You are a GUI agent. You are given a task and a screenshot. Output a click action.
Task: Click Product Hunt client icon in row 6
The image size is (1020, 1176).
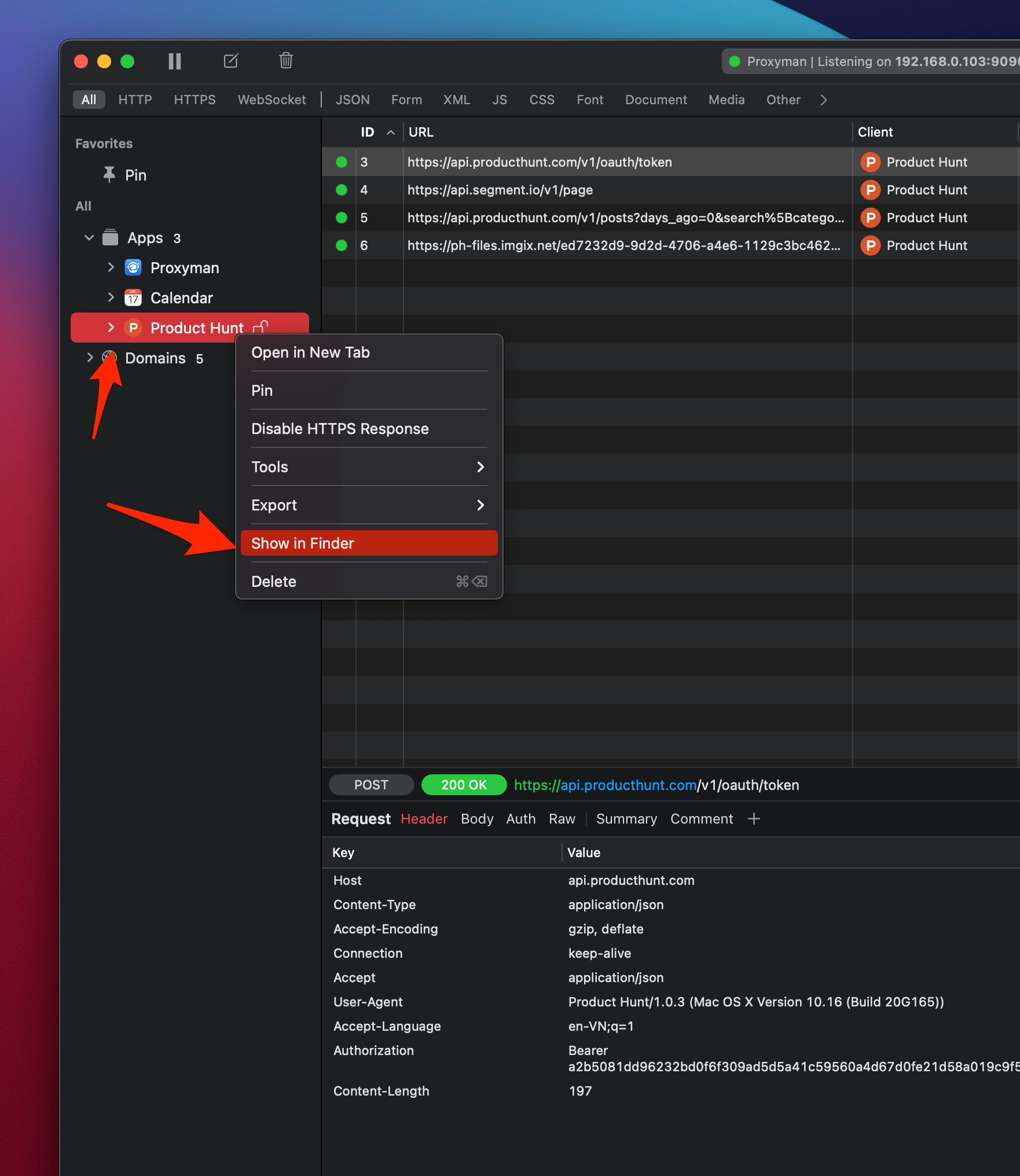(x=870, y=245)
